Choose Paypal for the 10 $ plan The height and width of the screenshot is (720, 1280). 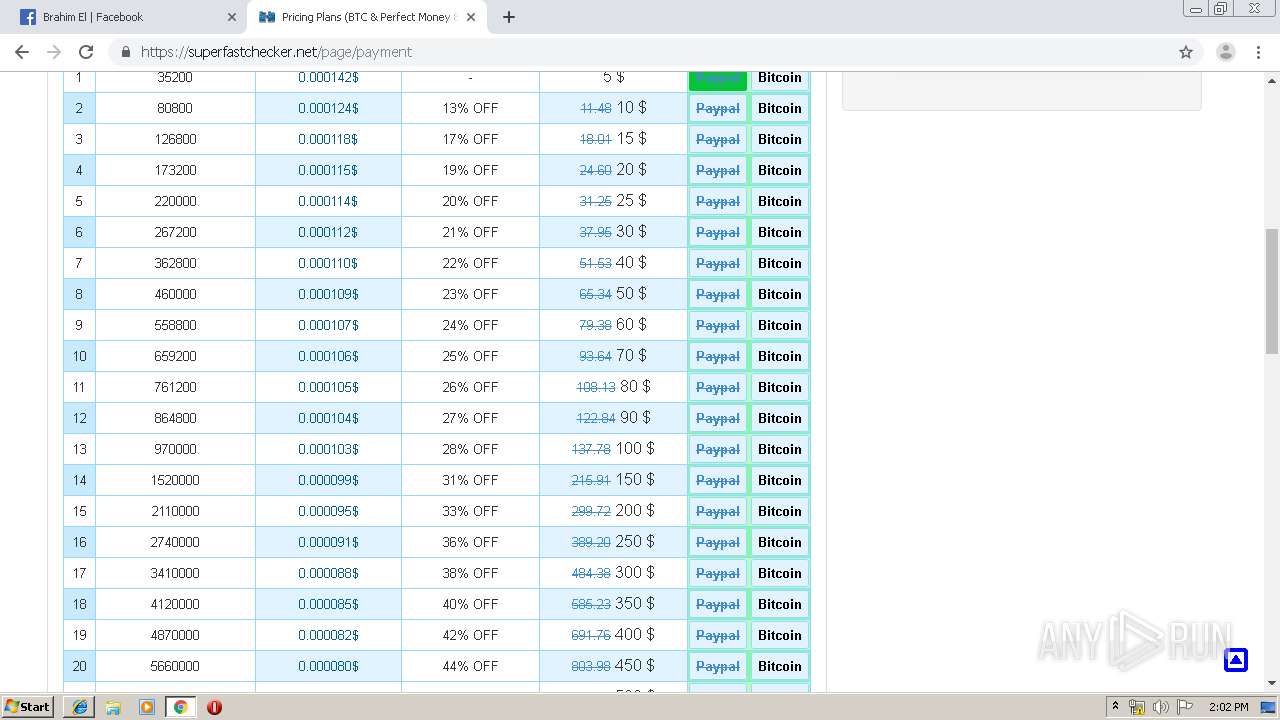[x=718, y=108]
